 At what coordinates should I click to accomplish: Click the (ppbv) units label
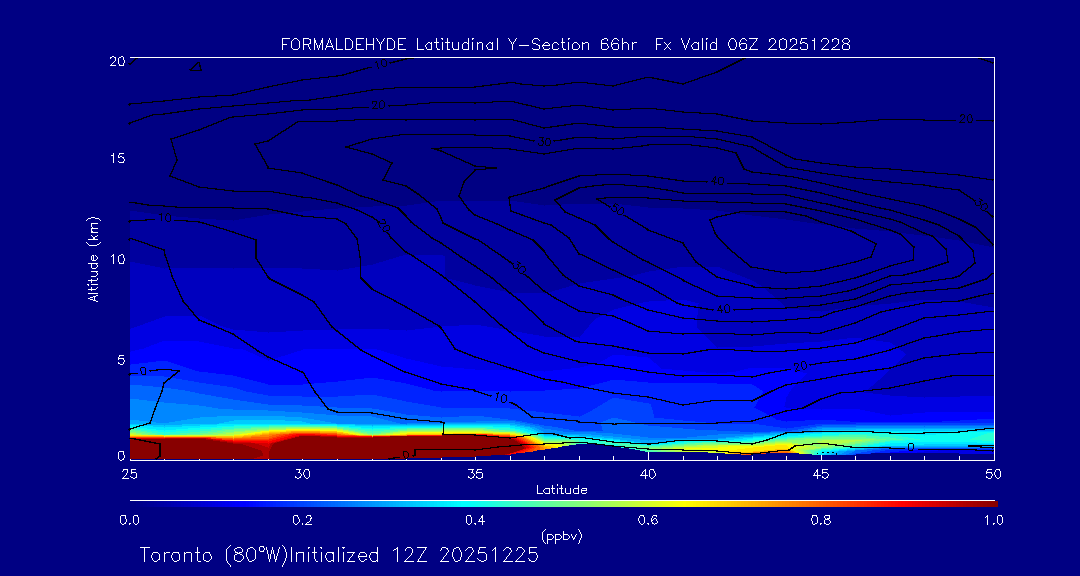click(561, 536)
